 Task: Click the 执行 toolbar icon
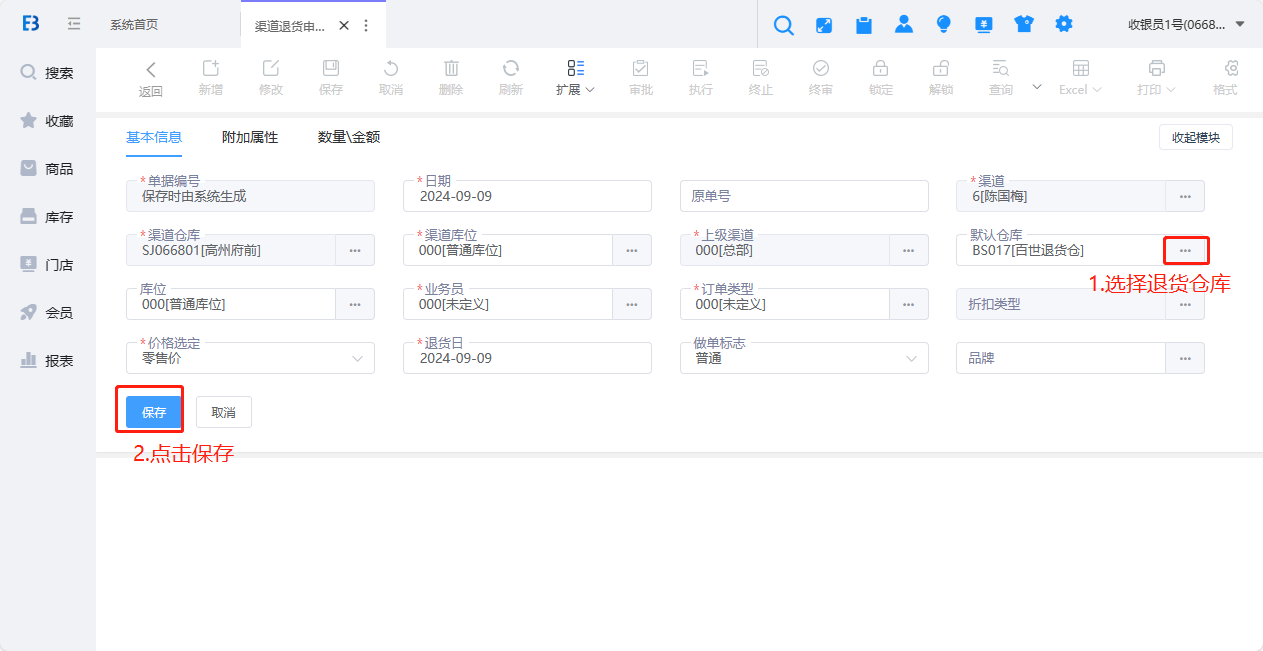701,68
